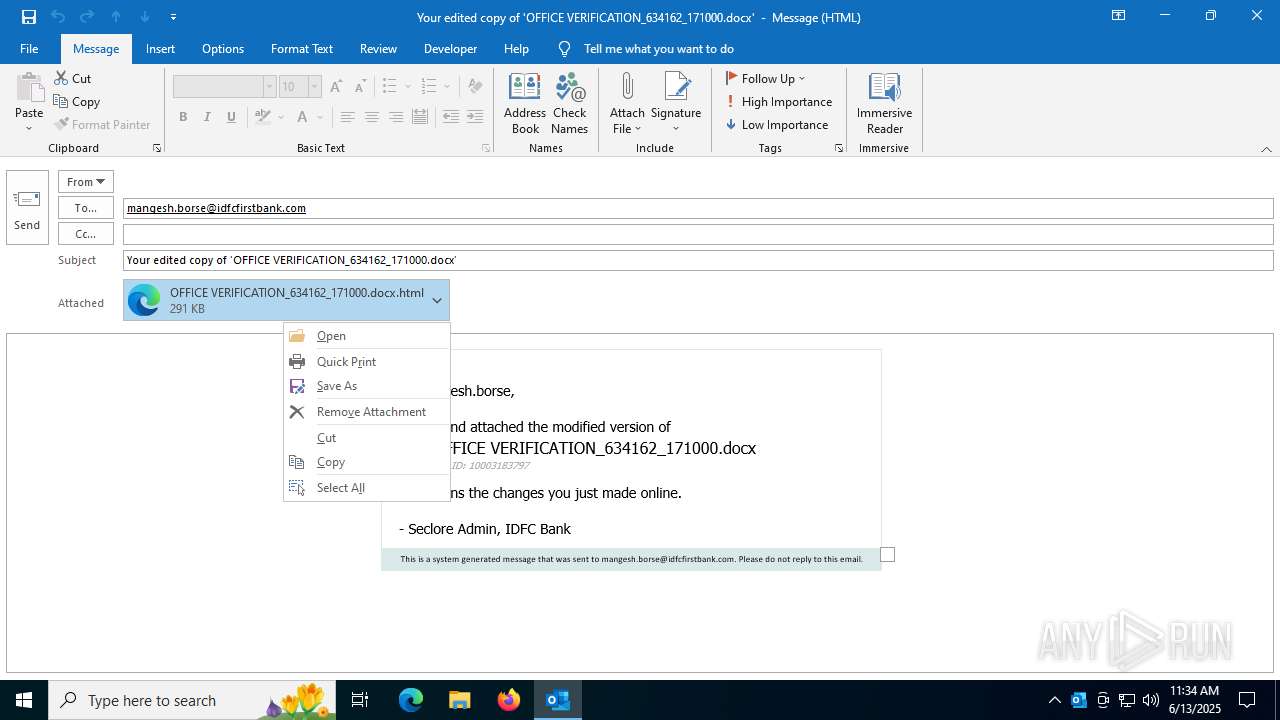Viewport: 1280px width, 720px height.
Task: Go to previous item with up arrow
Action: [116, 17]
